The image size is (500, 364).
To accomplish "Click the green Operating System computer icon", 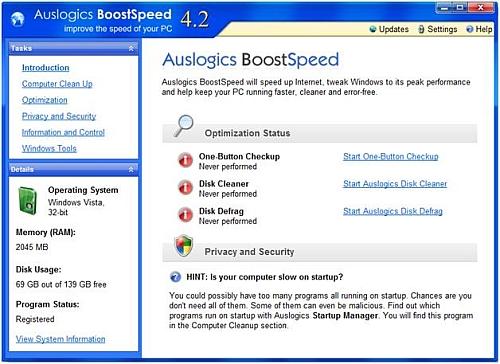I will point(27,201).
